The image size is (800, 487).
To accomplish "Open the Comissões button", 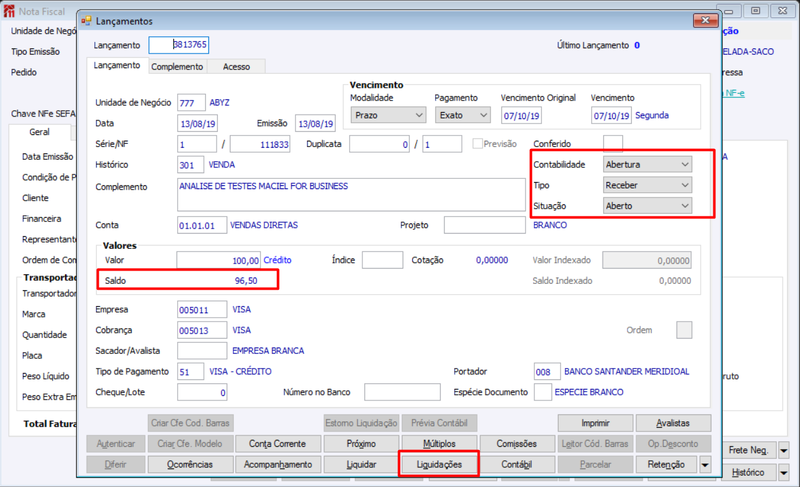I will point(517,444).
